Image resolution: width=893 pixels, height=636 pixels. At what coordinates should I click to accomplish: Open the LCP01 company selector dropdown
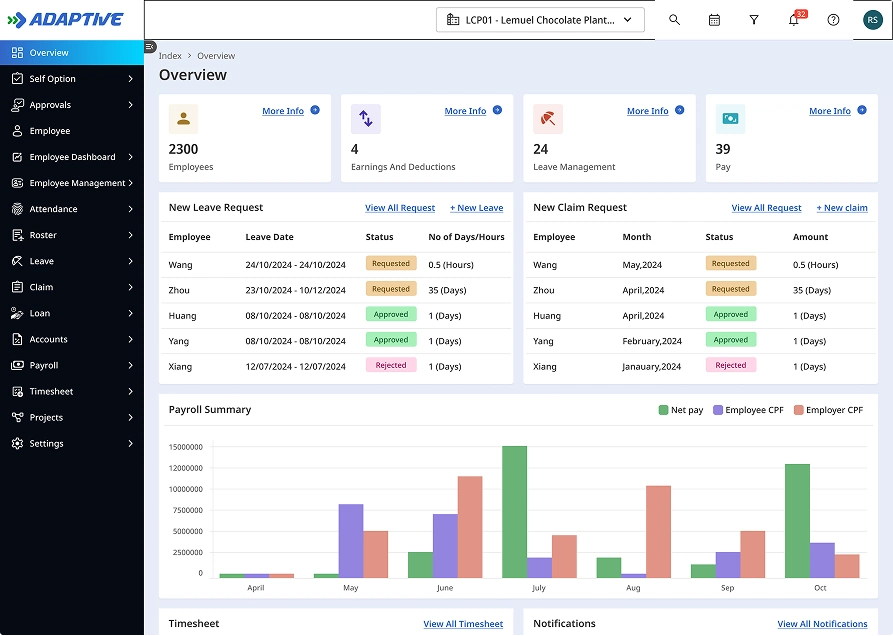(540, 20)
